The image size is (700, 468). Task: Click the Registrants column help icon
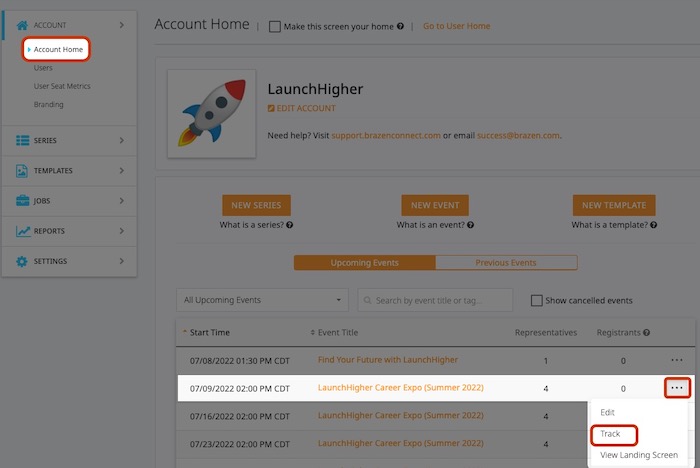pos(646,333)
